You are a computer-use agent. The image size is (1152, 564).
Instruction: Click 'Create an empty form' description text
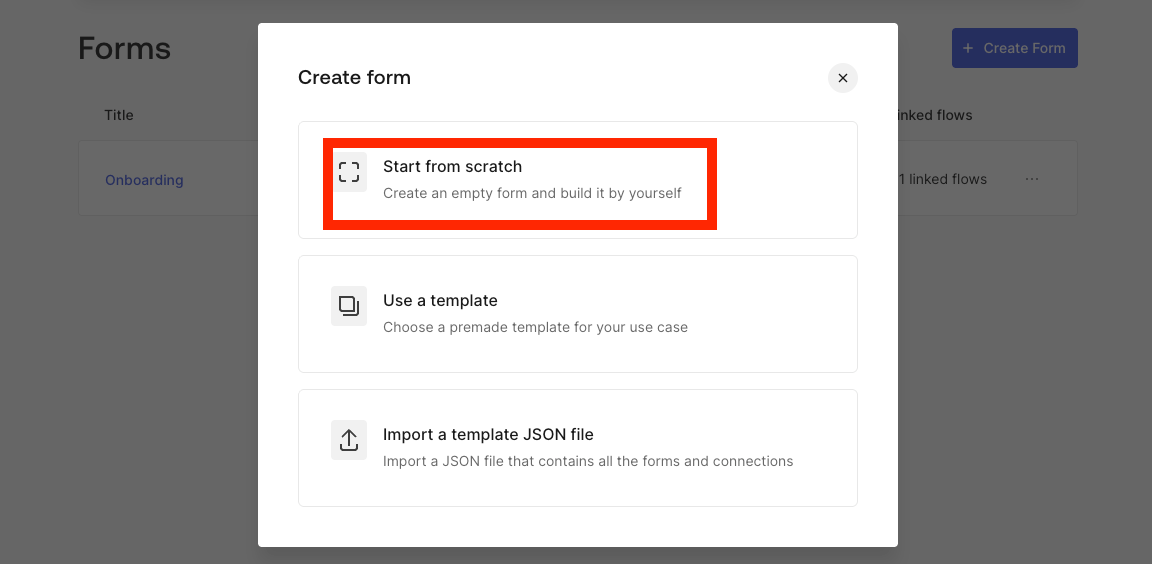(532, 193)
